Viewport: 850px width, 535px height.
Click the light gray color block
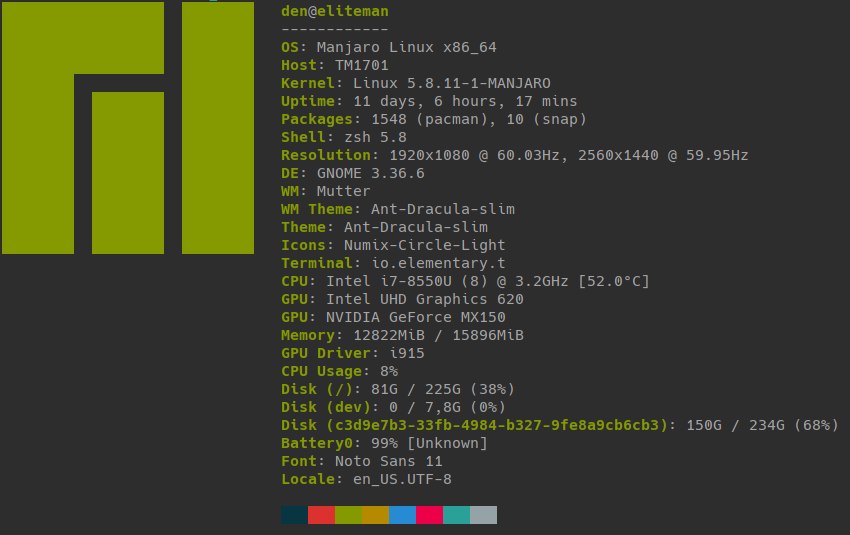coord(484,515)
